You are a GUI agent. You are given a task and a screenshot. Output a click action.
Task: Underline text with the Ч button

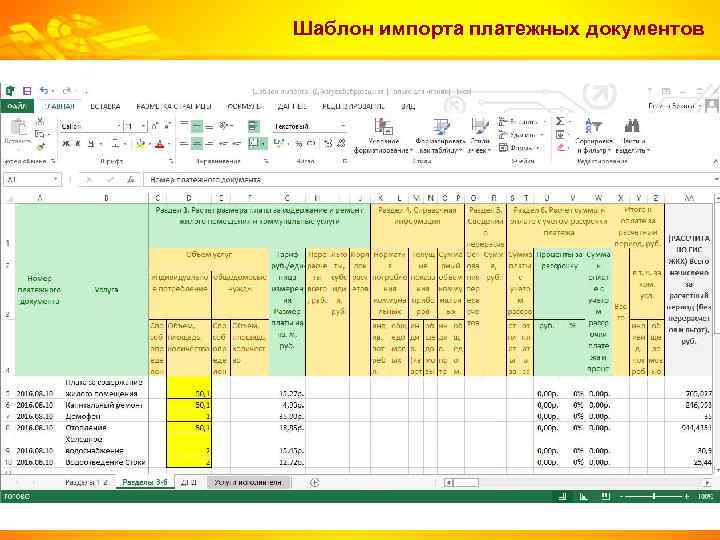[91, 144]
